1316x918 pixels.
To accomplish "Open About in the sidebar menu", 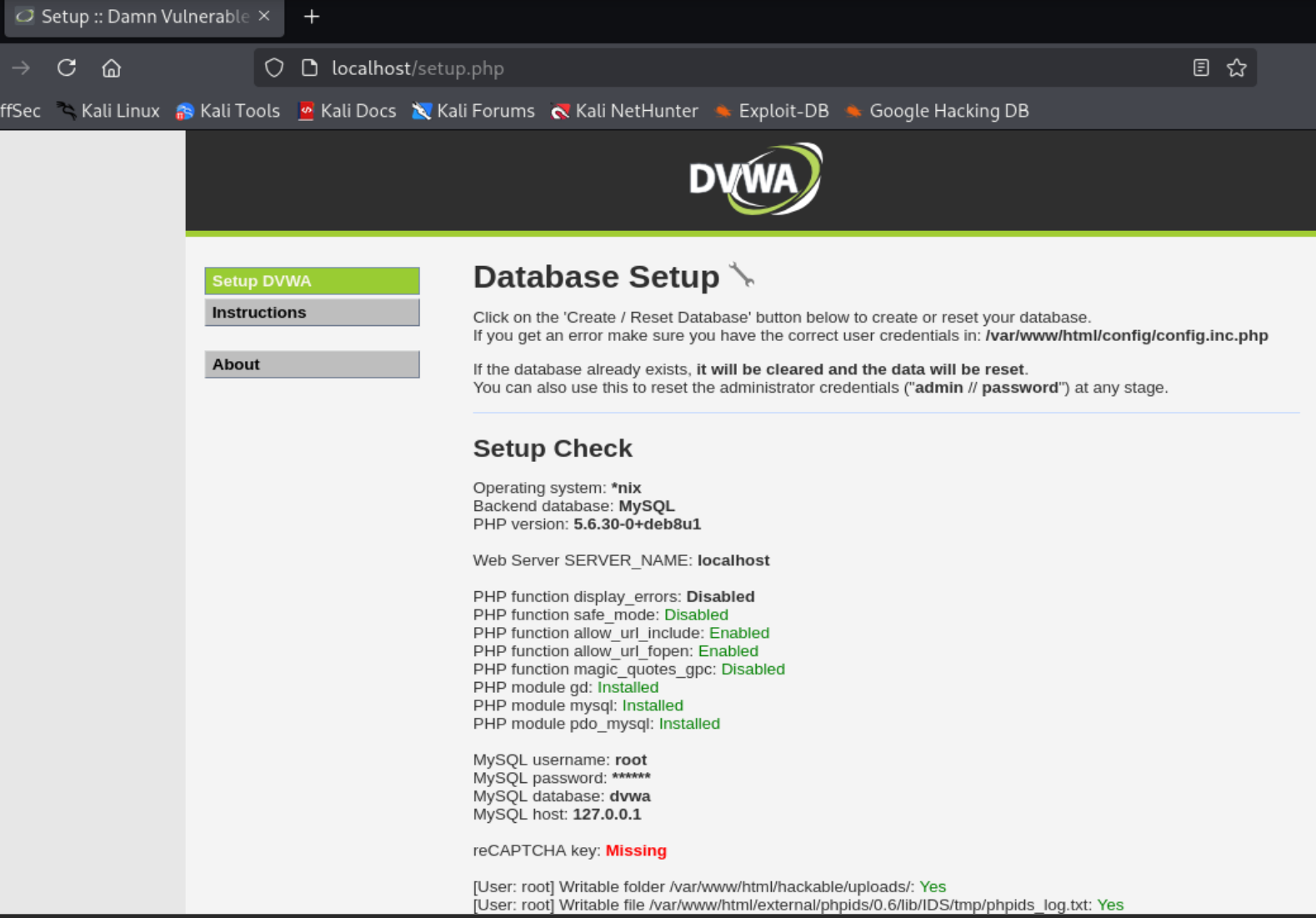I will click(x=312, y=364).
